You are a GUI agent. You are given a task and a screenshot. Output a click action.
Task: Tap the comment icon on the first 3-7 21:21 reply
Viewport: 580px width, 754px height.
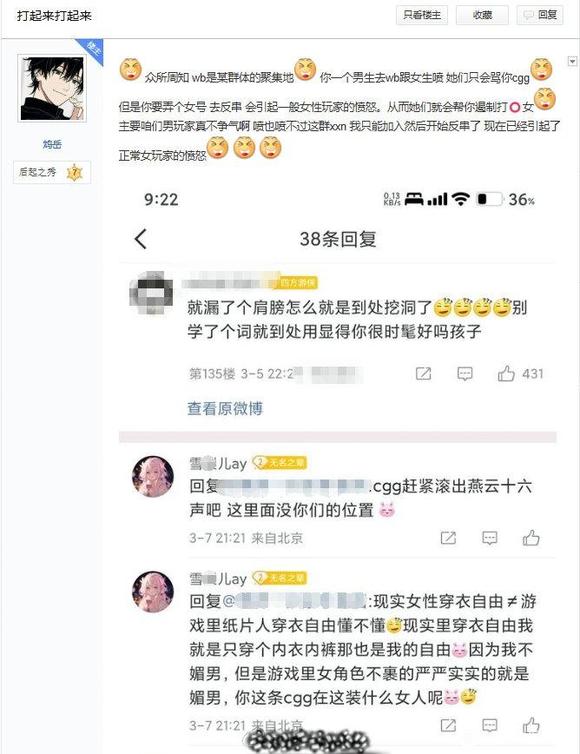pyautogui.click(x=490, y=538)
